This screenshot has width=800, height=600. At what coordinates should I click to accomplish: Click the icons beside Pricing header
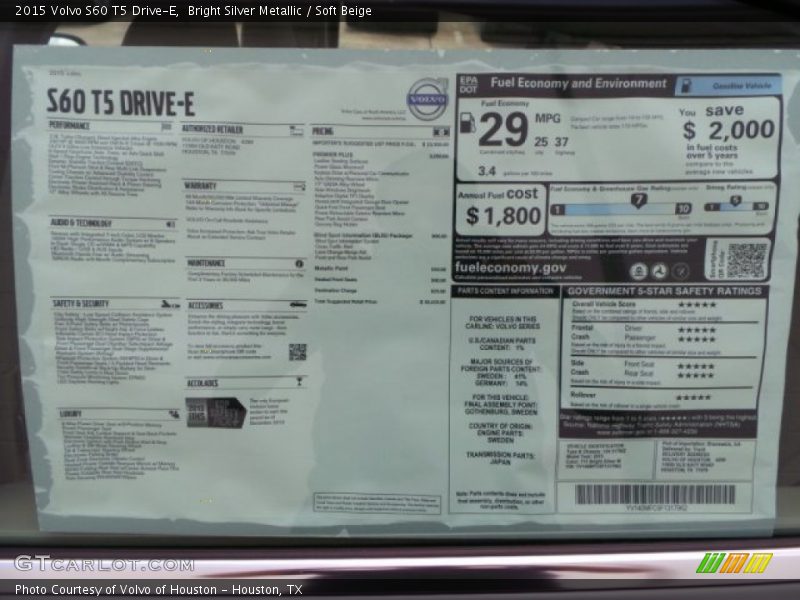441,132
